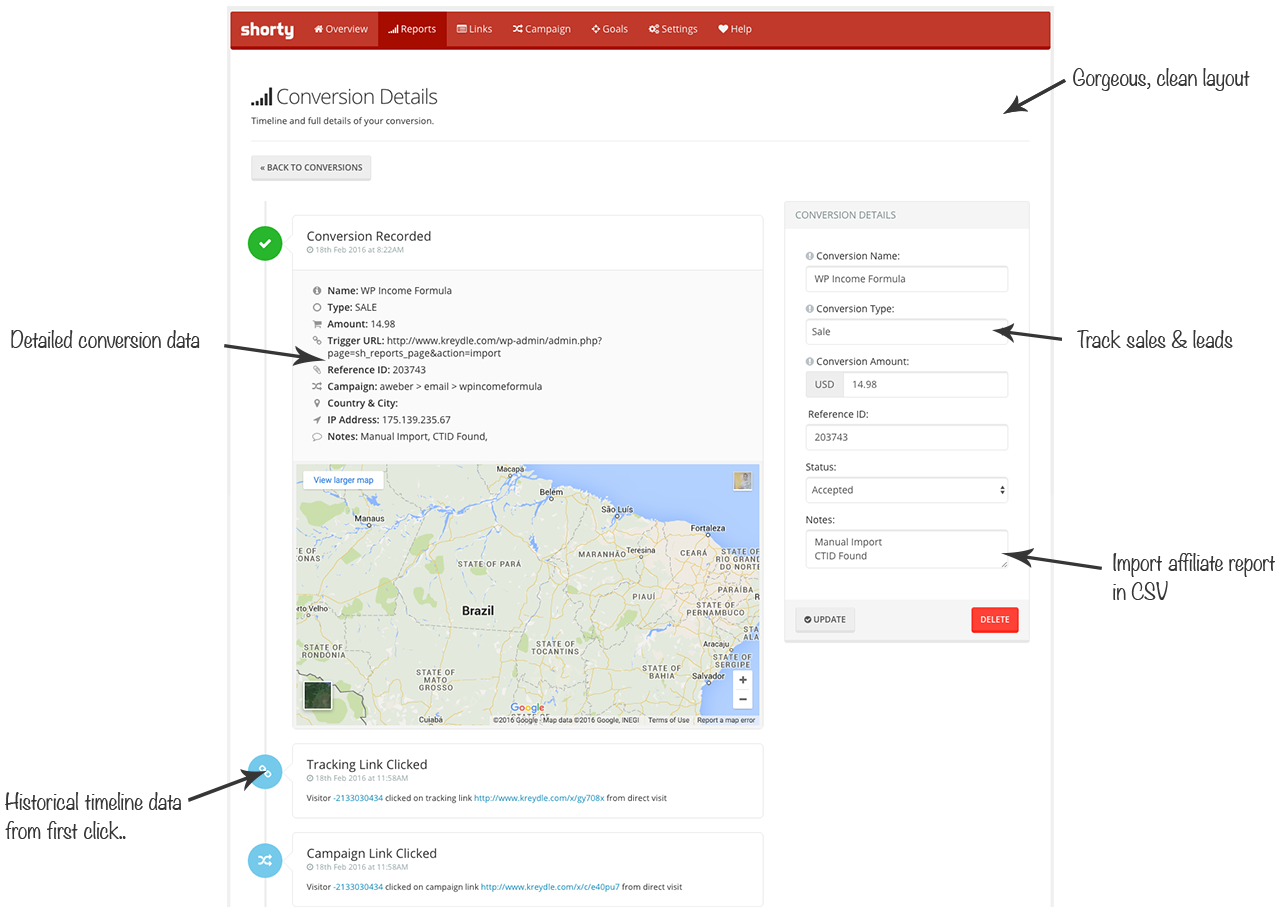Go to the Links page
This screenshot has width=1280, height=907.
[x=475, y=29]
